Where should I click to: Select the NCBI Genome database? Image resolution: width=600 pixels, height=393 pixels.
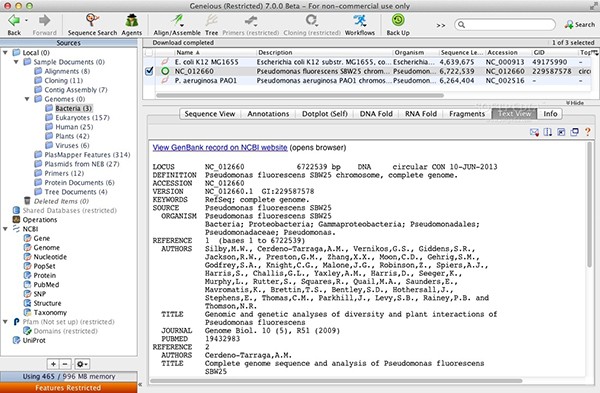click(x=41, y=247)
